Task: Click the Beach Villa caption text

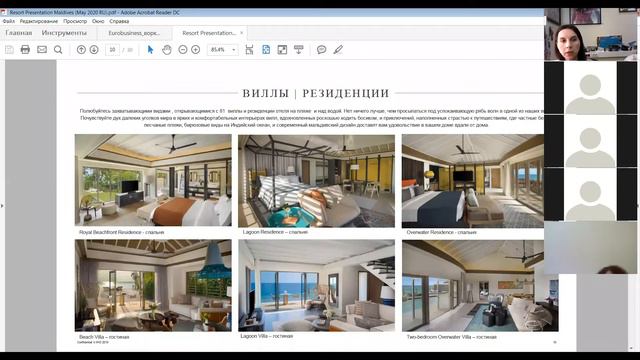Action: [104, 337]
